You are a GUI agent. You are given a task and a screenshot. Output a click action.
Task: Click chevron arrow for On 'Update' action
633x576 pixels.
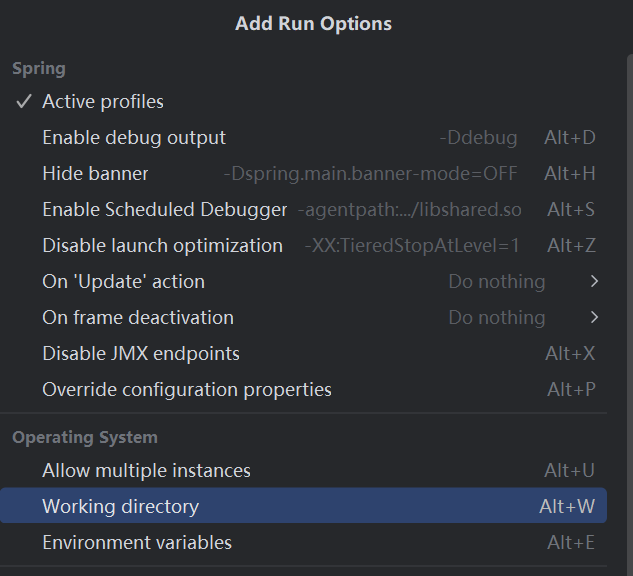pyautogui.click(x=595, y=282)
